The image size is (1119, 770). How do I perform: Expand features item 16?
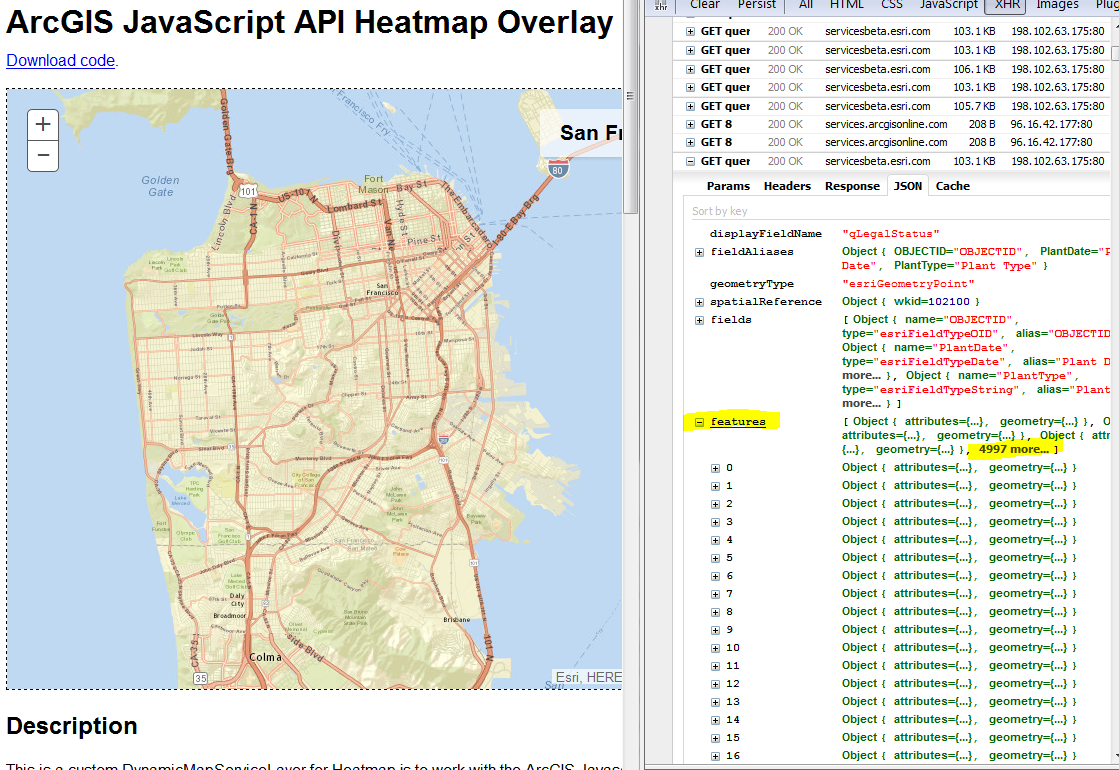pos(715,756)
